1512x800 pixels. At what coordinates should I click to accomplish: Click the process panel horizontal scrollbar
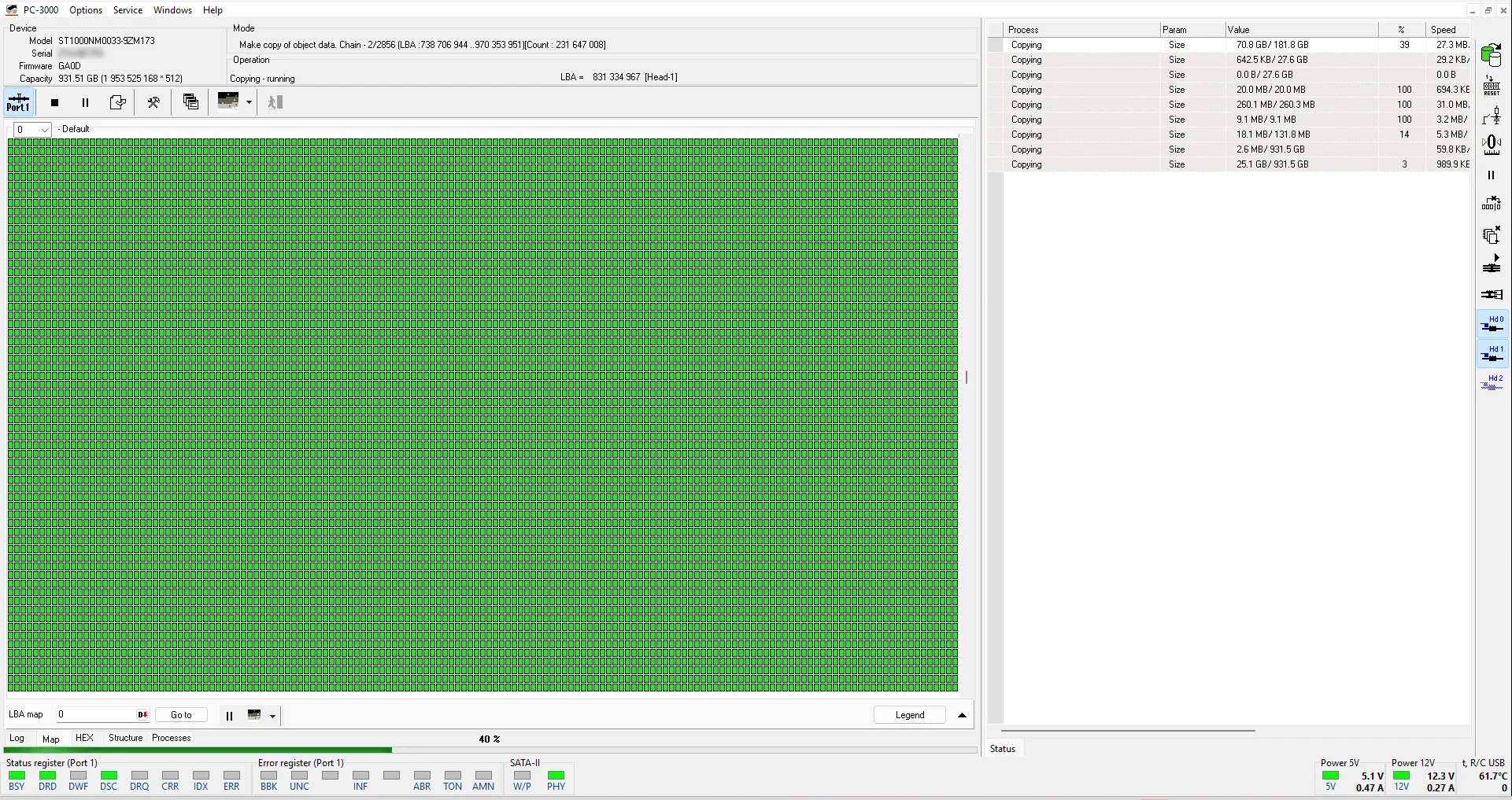coord(1128,731)
